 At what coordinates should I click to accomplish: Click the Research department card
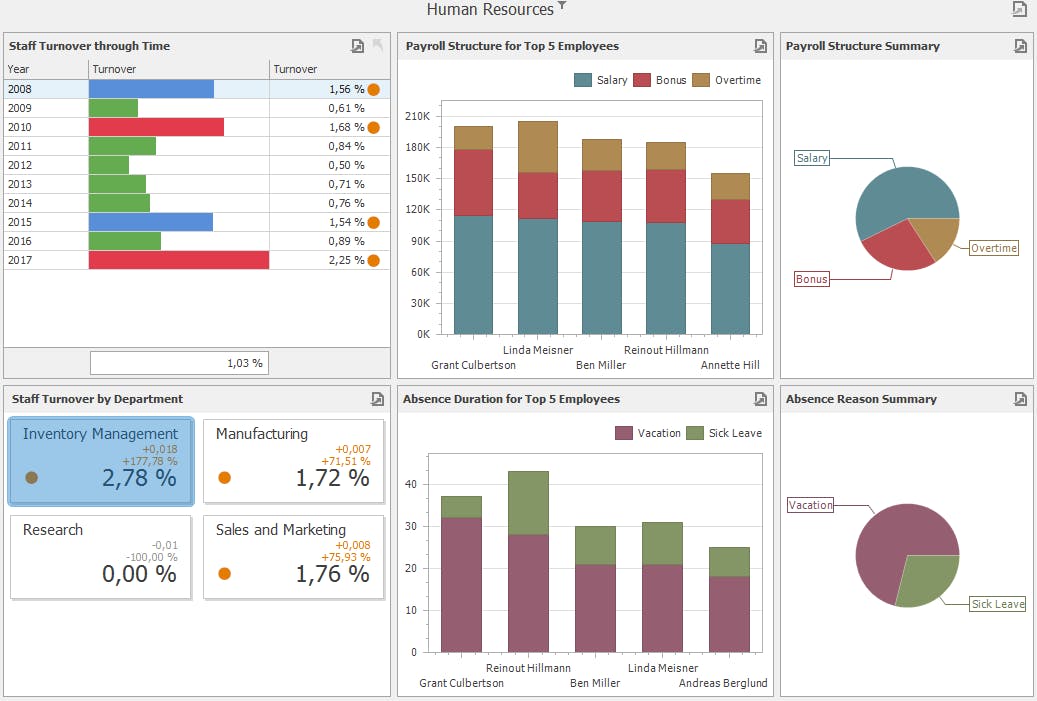(101, 557)
